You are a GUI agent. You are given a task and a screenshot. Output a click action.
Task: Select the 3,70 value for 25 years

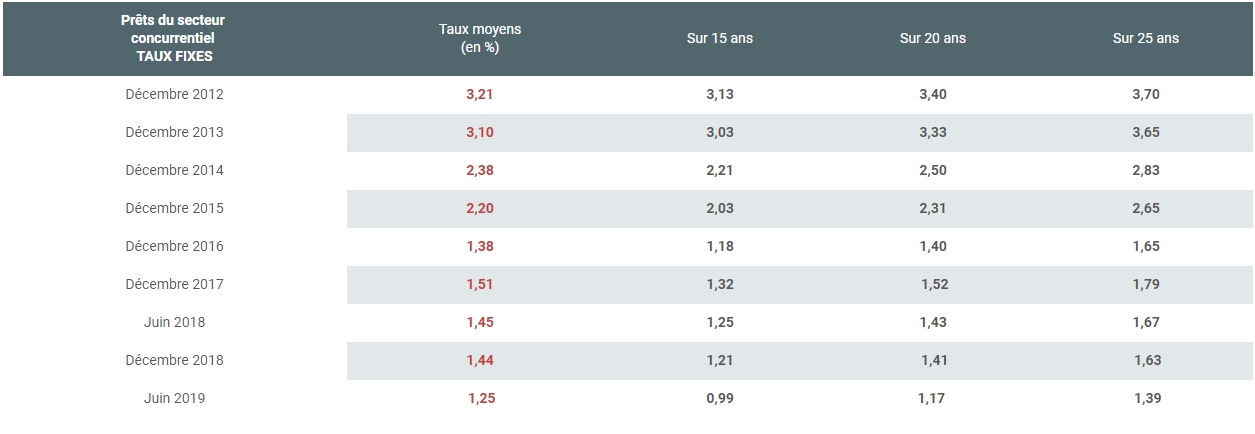click(1146, 94)
